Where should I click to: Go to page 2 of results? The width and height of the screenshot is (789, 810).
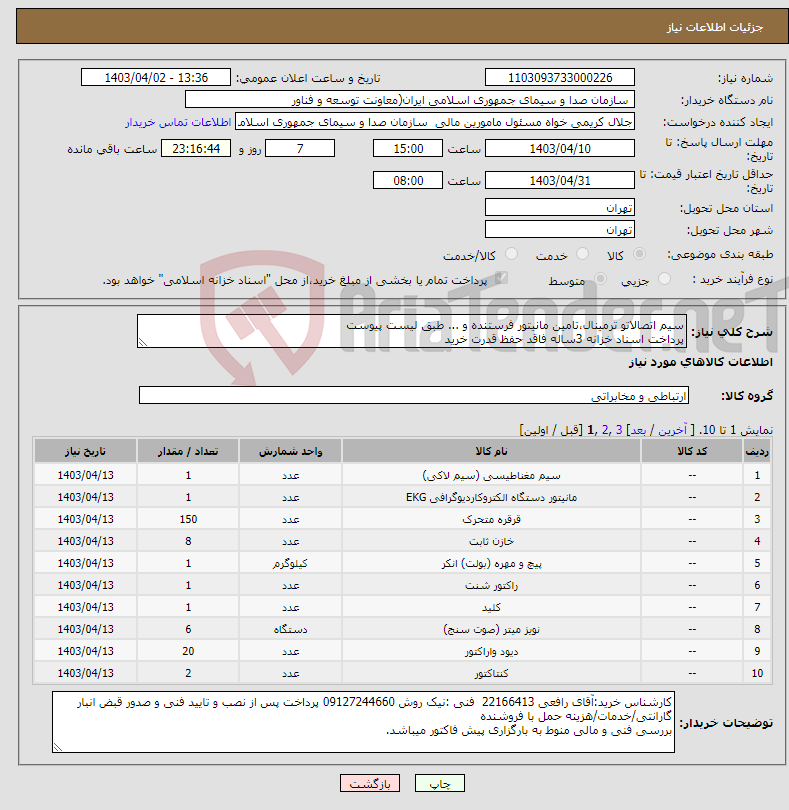pyautogui.click(x=605, y=430)
